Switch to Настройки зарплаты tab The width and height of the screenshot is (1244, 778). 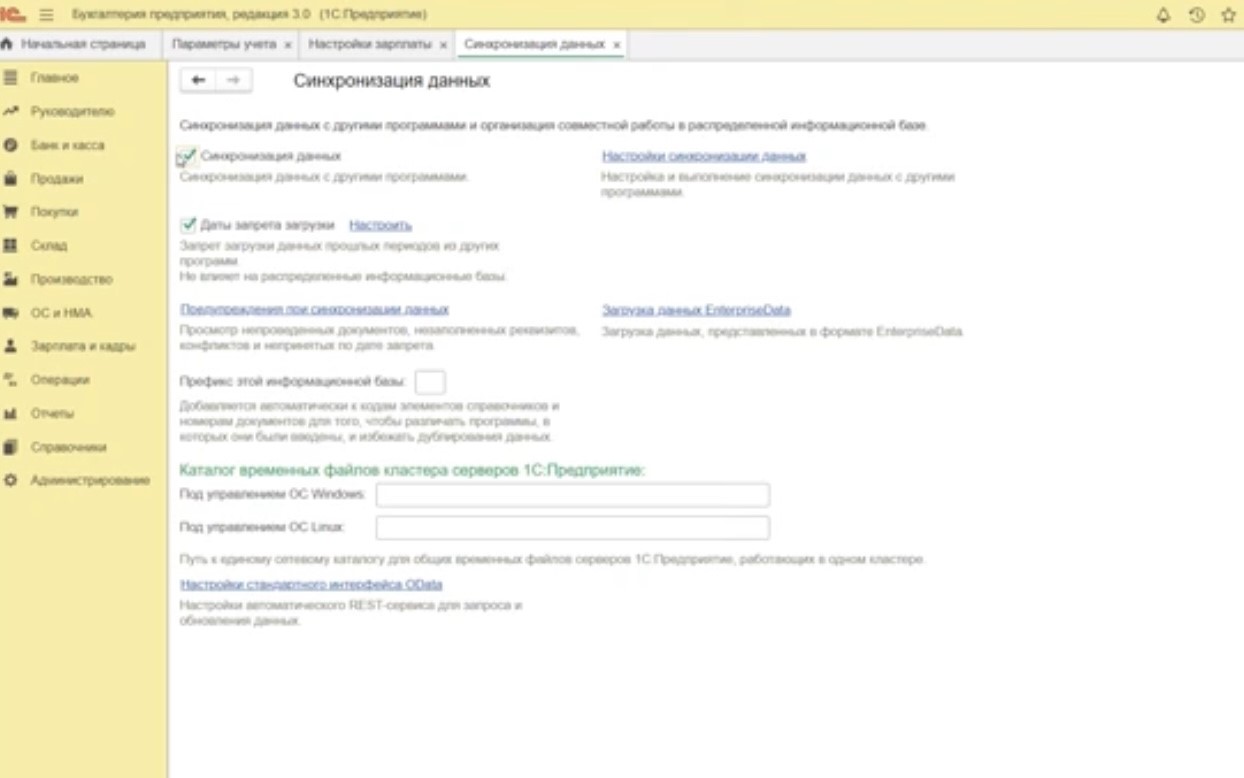[x=369, y=45]
